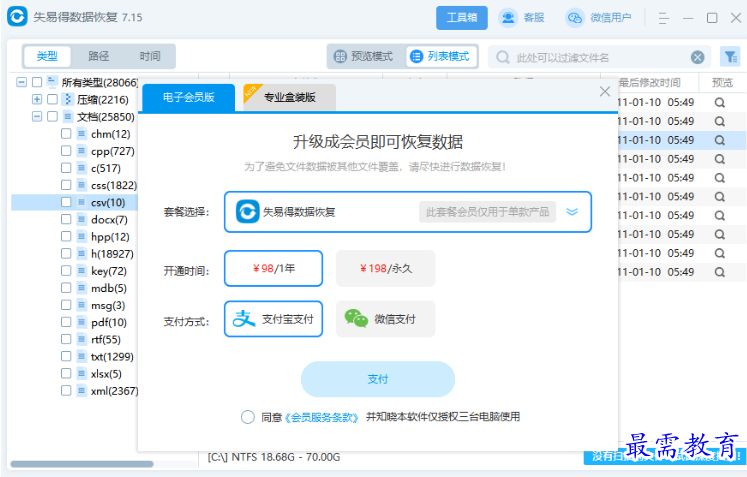Collapse the 所有类型 tree node
The image size is (747, 477).
click(21, 82)
